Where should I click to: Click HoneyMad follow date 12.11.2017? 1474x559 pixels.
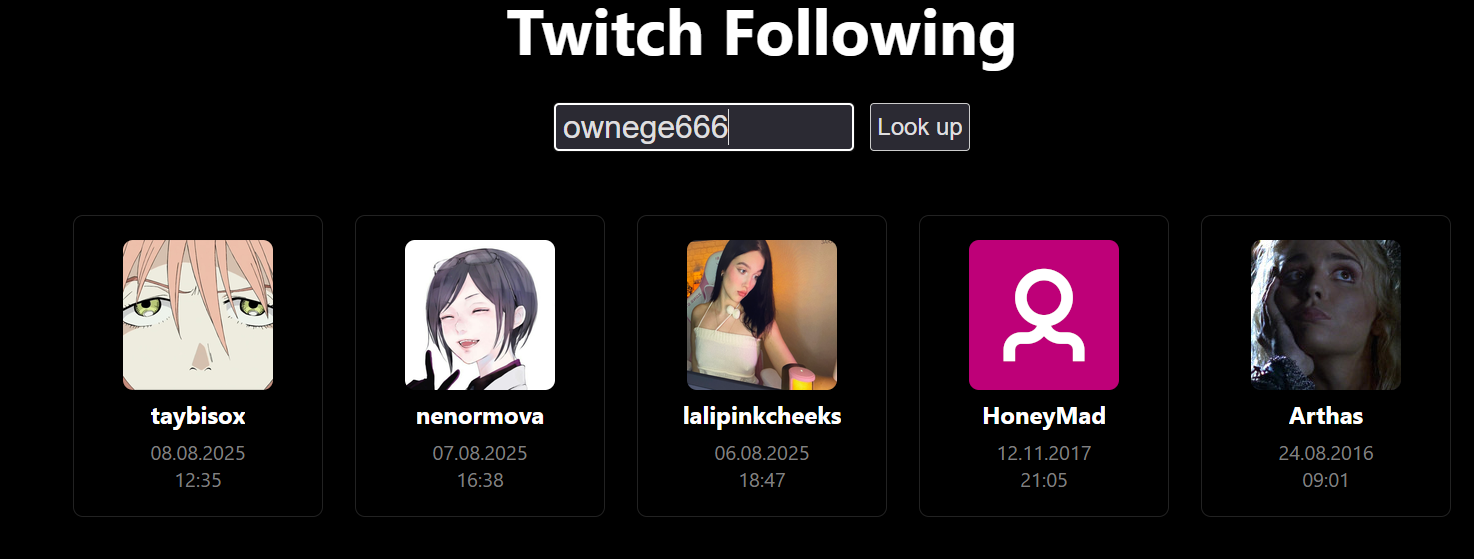coord(1044,454)
